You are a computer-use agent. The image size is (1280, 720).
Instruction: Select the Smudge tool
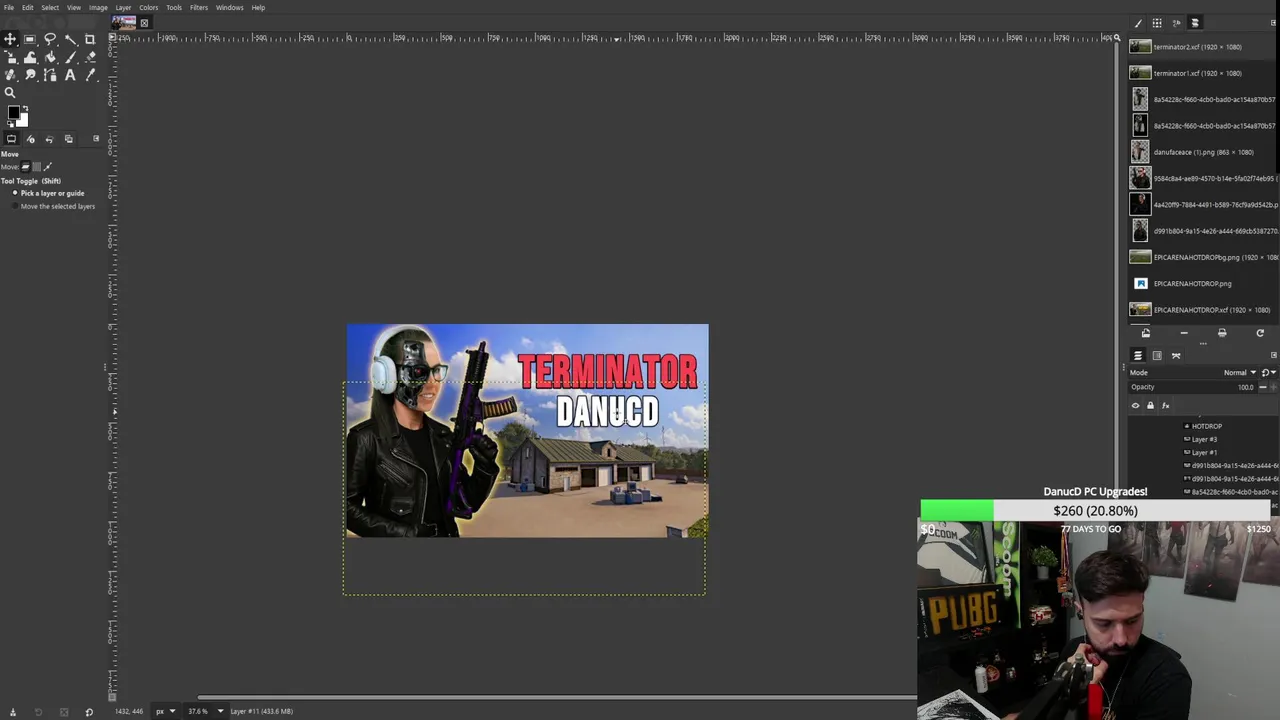click(x=30, y=75)
